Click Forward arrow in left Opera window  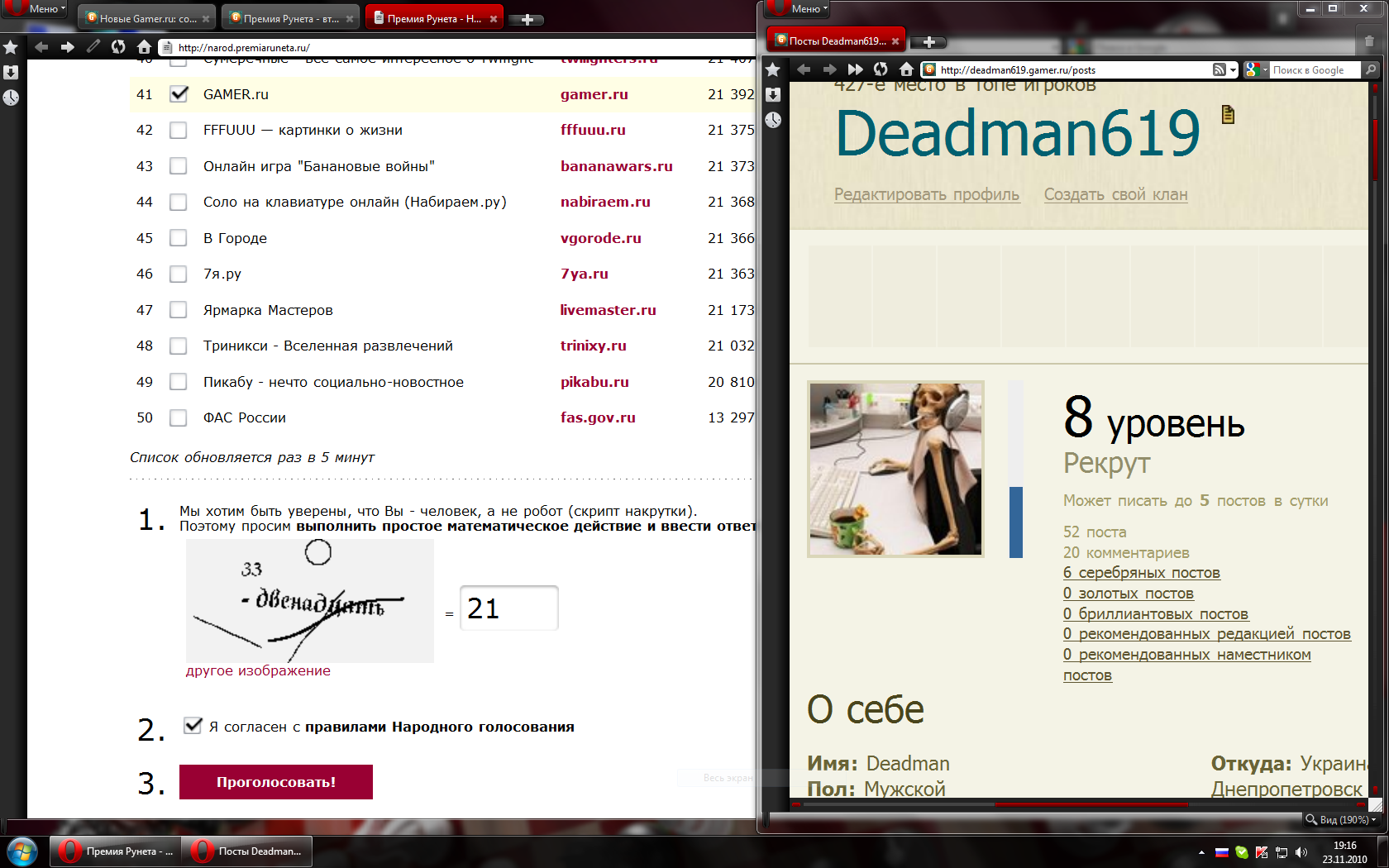point(67,47)
